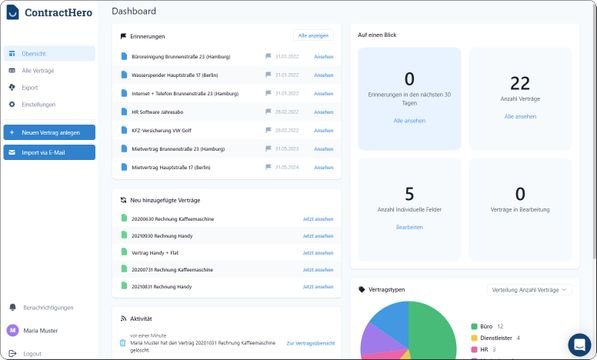Click Alle ansehen under Anzahl Verträge
The height and width of the screenshot is (360, 597).
pos(520,116)
